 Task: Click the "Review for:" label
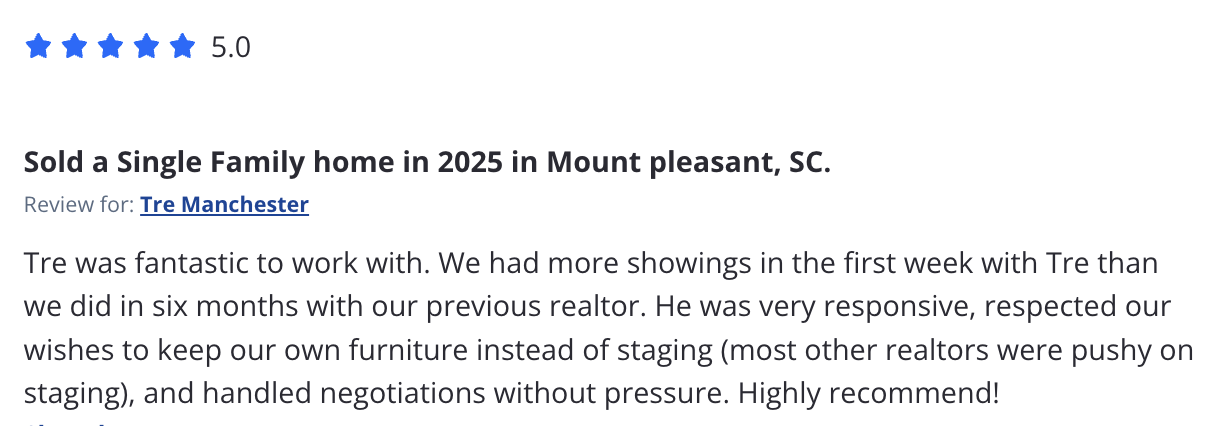tap(79, 205)
